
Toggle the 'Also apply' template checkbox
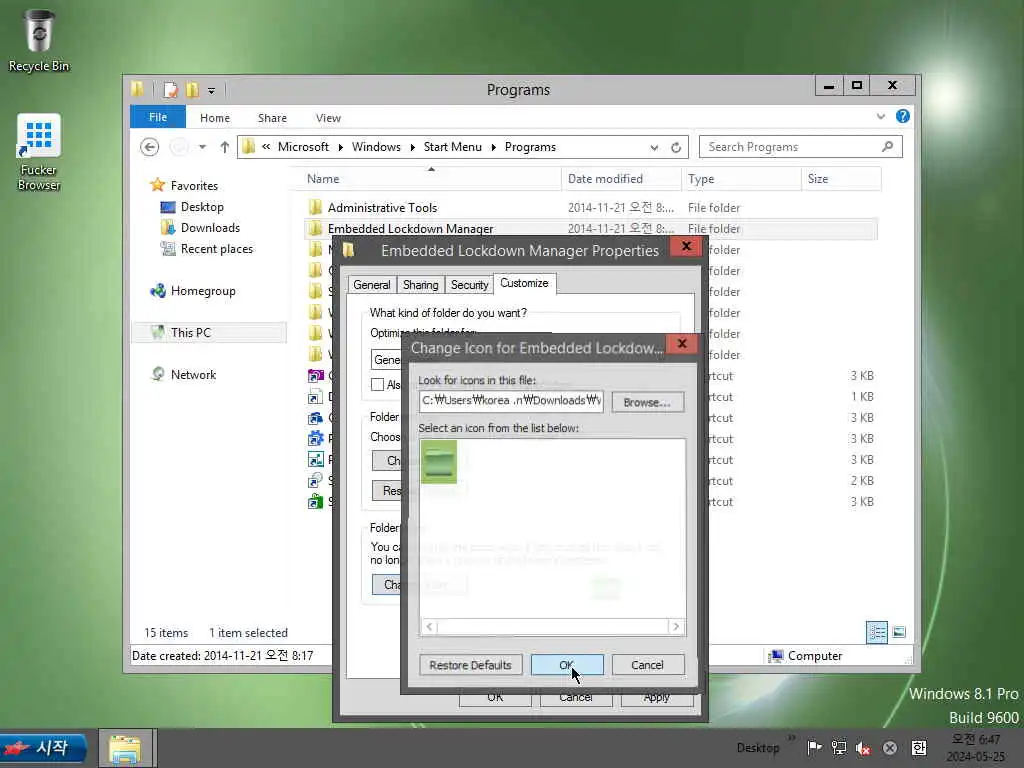click(377, 385)
